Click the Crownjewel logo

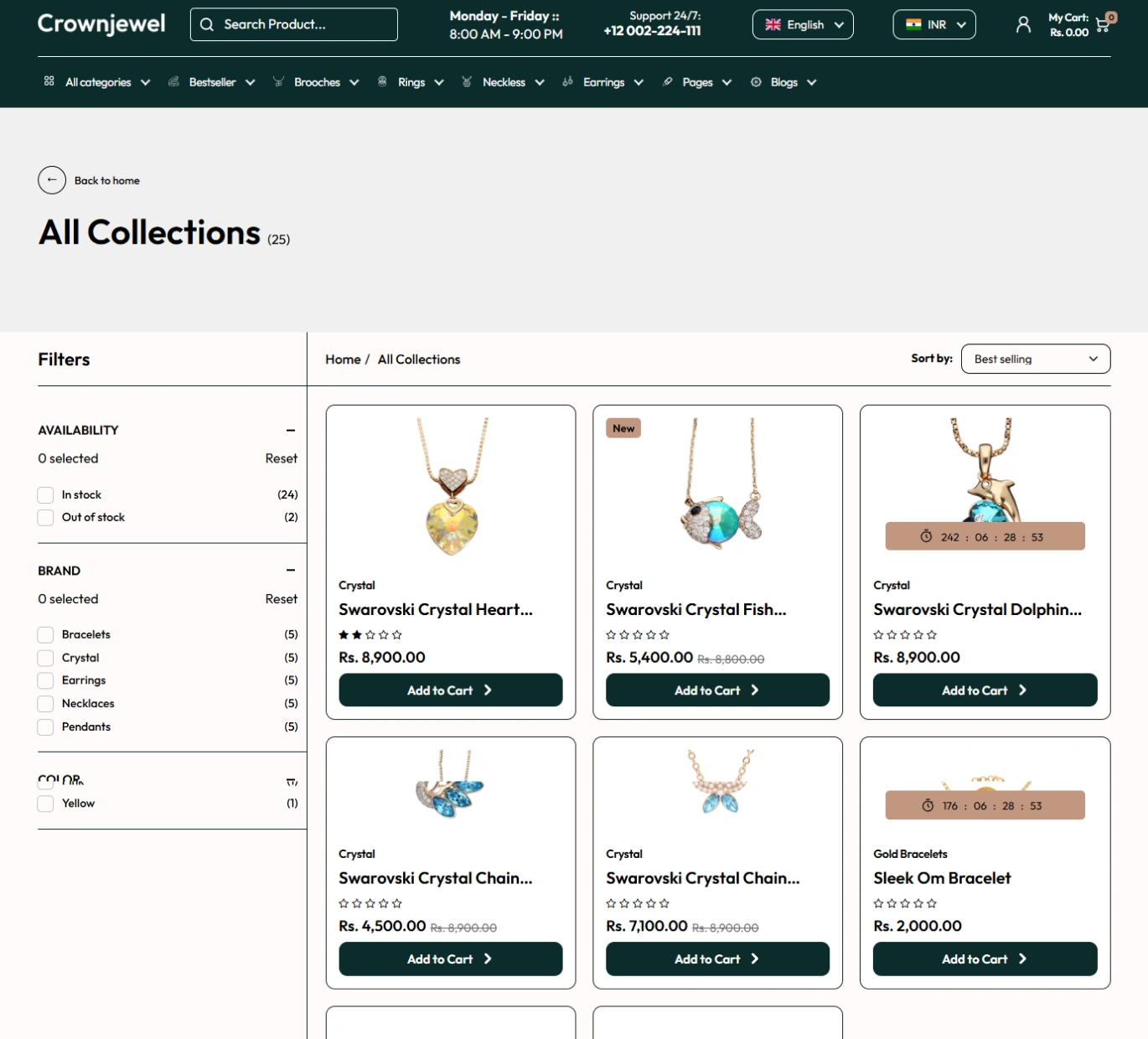pyautogui.click(x=101, y=24)
